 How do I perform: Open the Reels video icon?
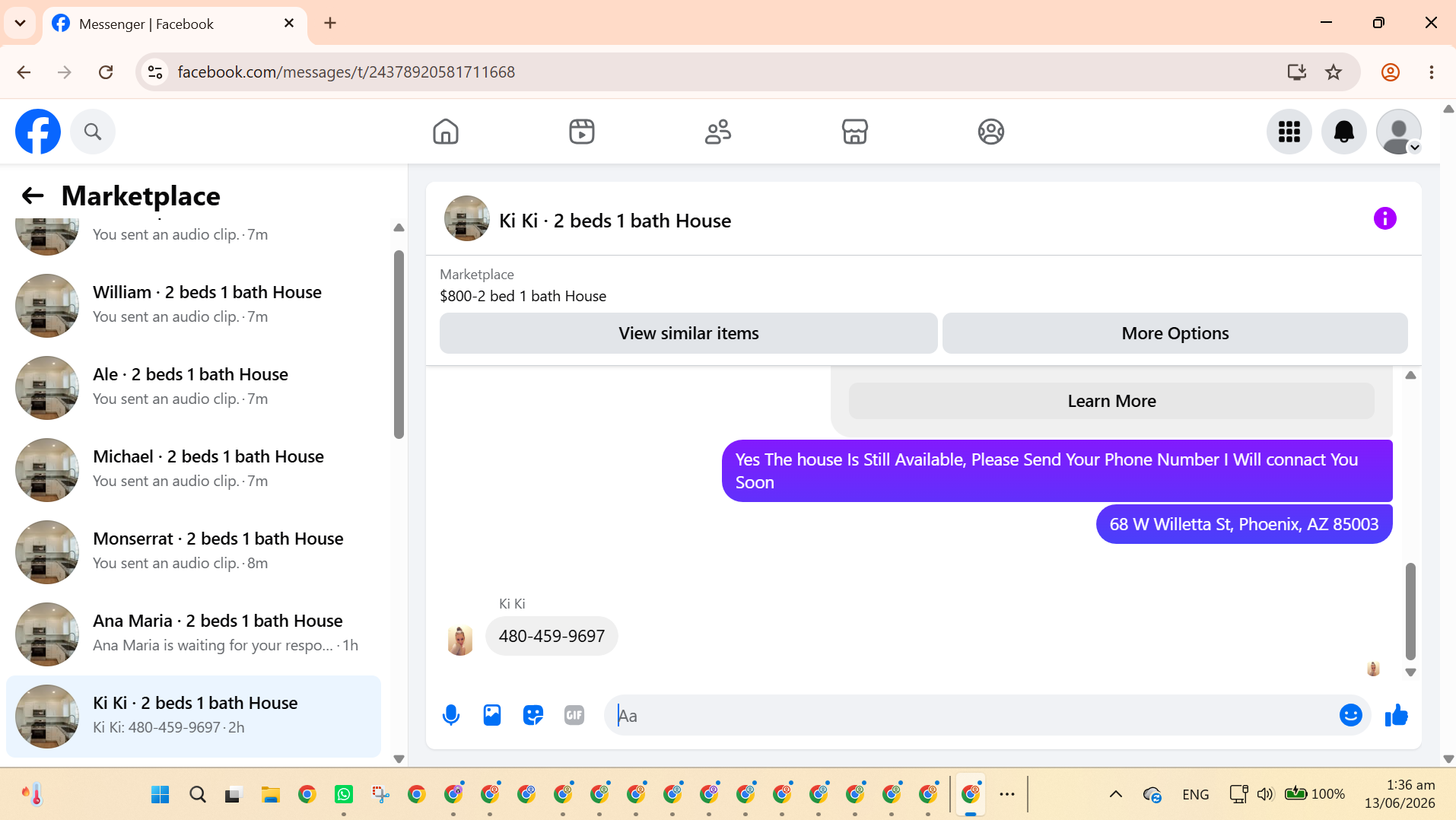582,132
